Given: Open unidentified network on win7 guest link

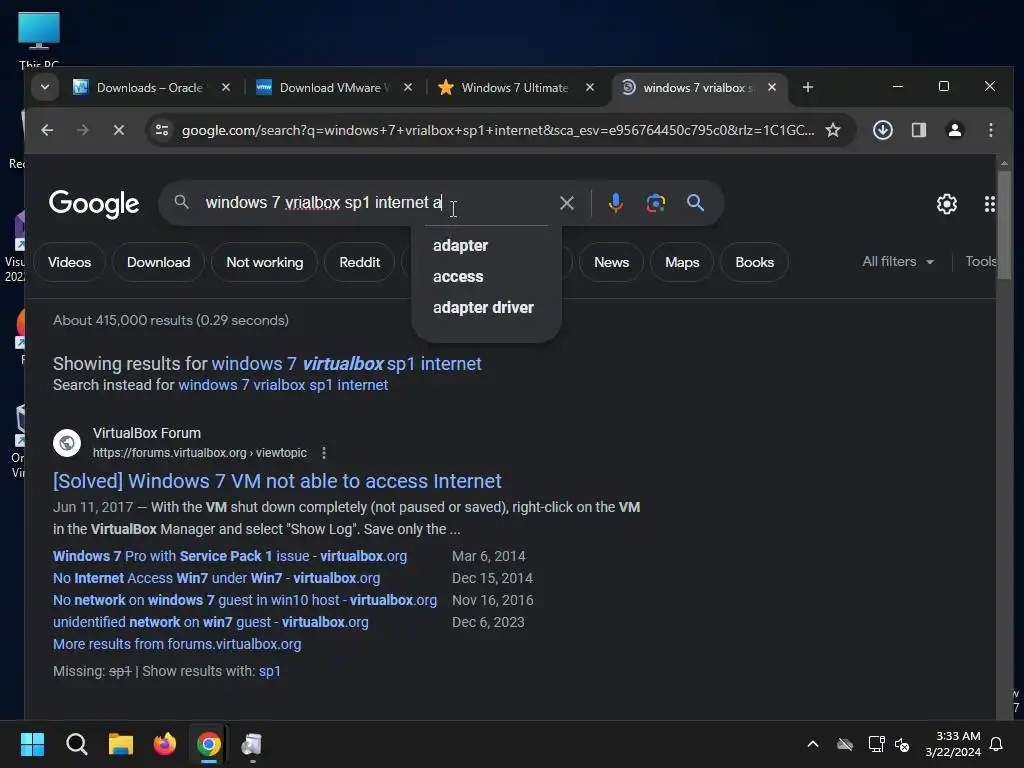Looking at the screenshot, I should [210, 622].
